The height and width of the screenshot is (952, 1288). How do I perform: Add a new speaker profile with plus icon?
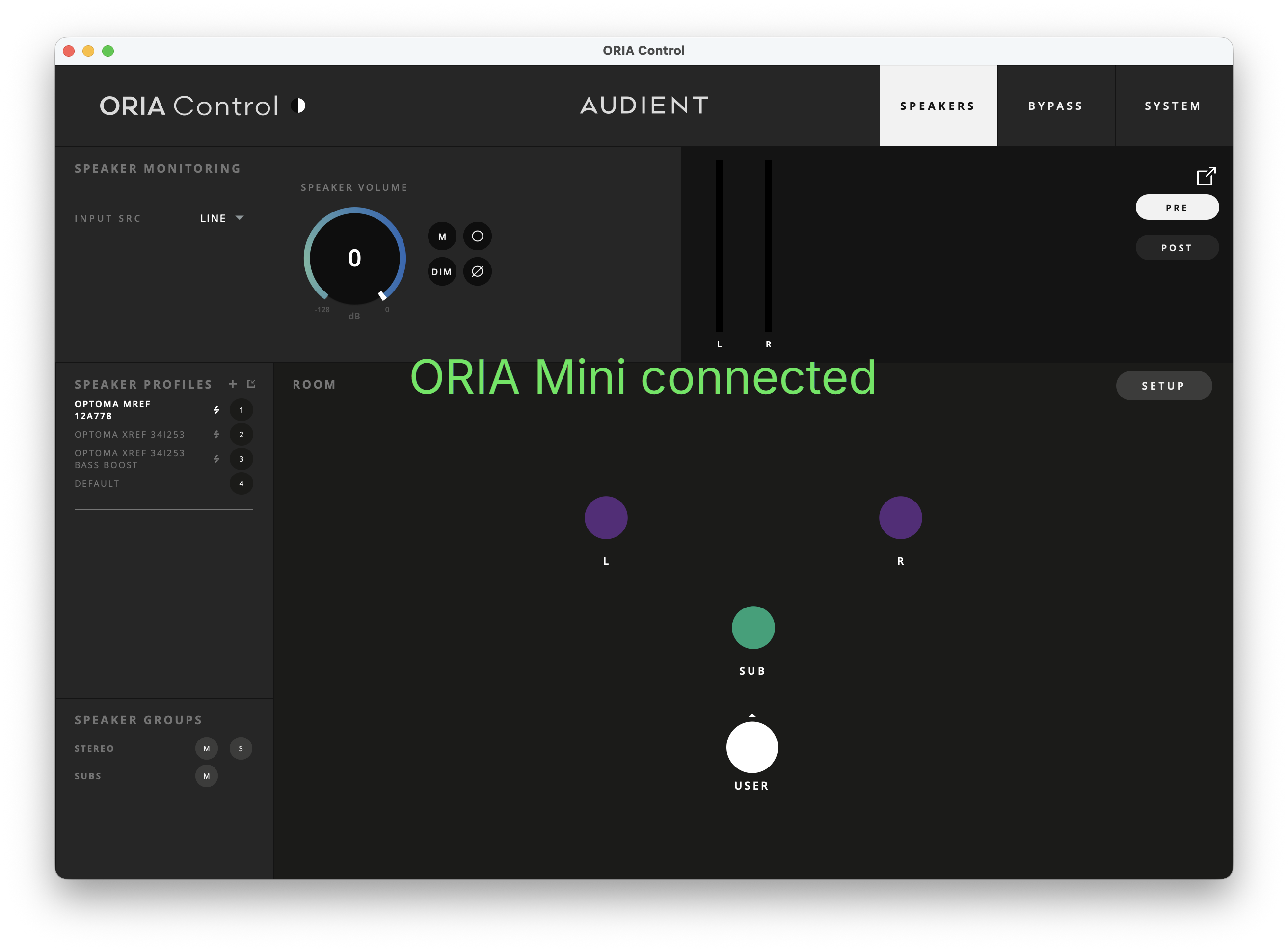[x=233, y=384]
